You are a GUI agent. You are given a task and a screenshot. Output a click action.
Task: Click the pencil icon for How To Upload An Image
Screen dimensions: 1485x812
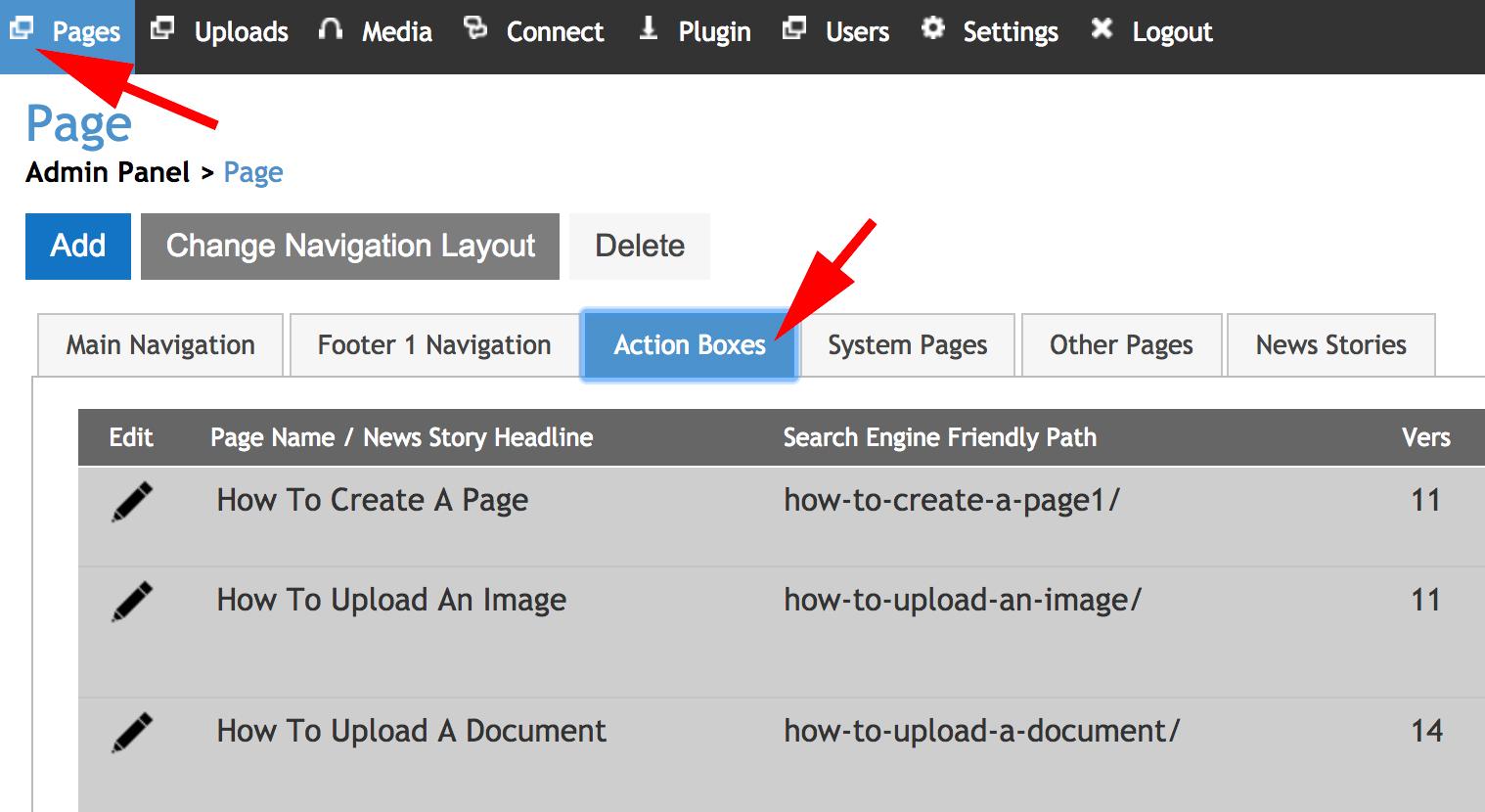click(x=132, y=602)
